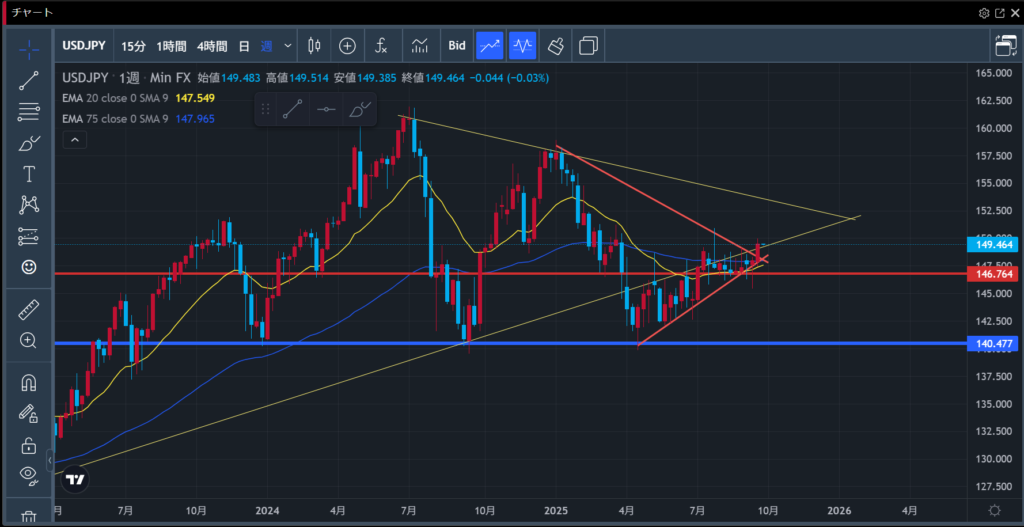1024x527 pixels.
Task: Select the Text annotation tool
Action: coord(29,174)
